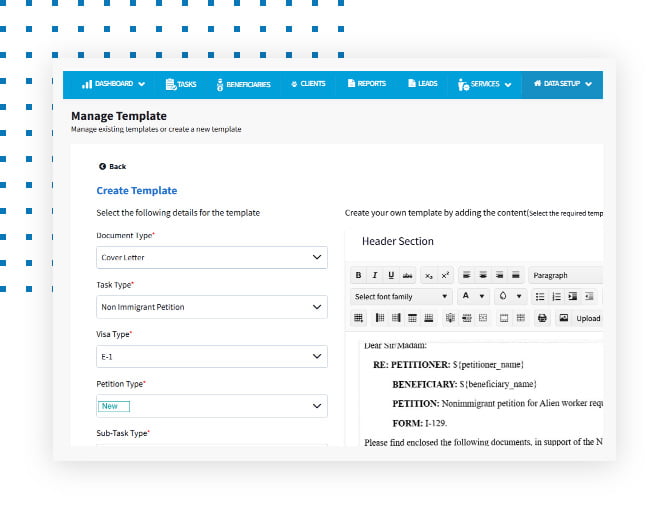The height and width of the screenshot is (508, 660).
Task: Toggle bold formatting in editor toolbar
Action: (358, 275)
